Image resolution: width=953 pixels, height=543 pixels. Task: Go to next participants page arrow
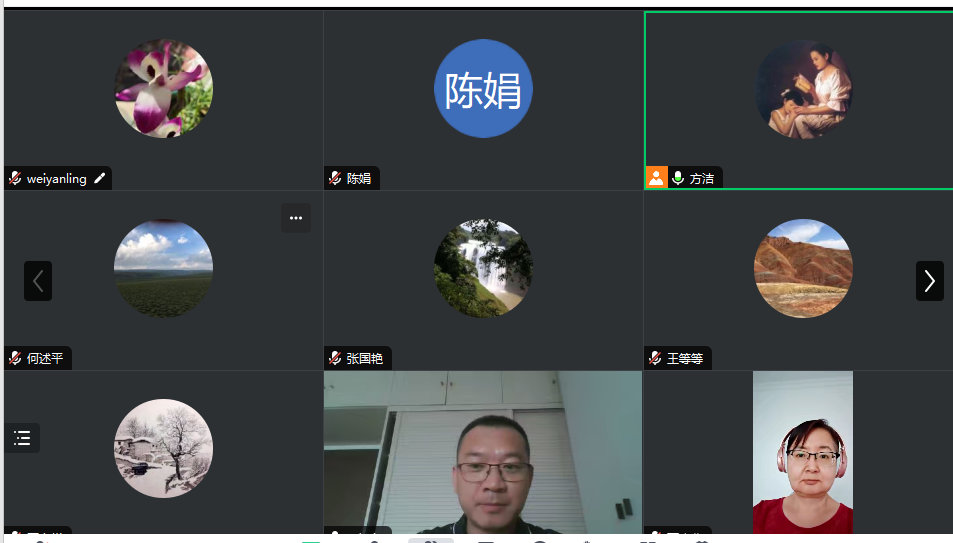[929, 281]
